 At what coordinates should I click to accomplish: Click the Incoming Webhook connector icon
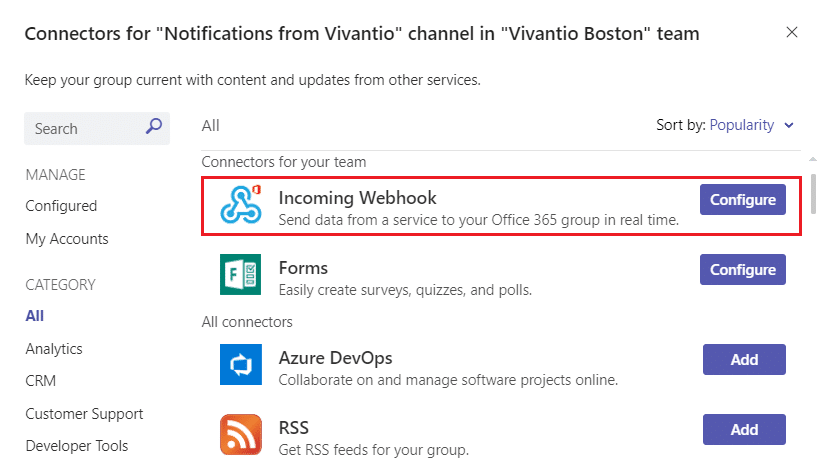coord(241,205)
